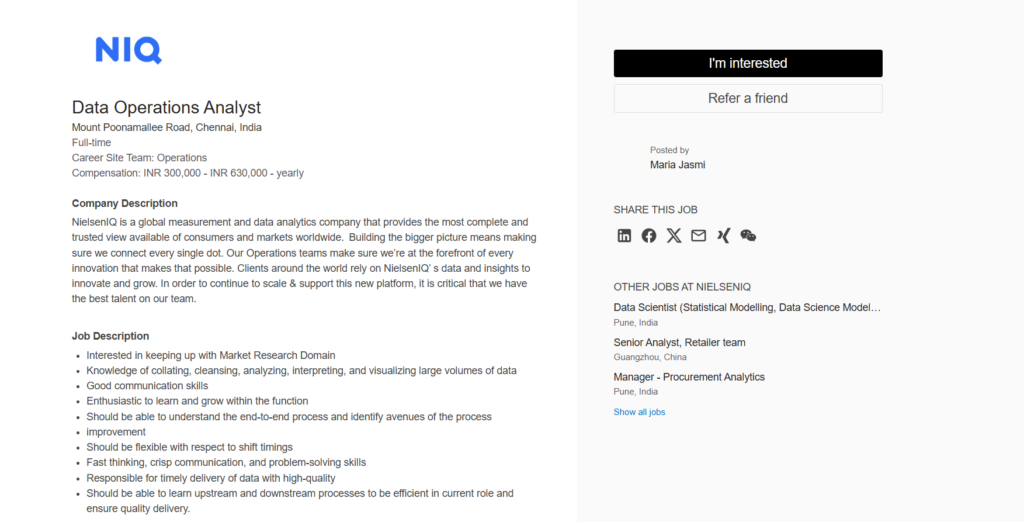
Task: Click the "Data Operations Analyst" job title
Action: pyautogui.click(x=166, y=107)
